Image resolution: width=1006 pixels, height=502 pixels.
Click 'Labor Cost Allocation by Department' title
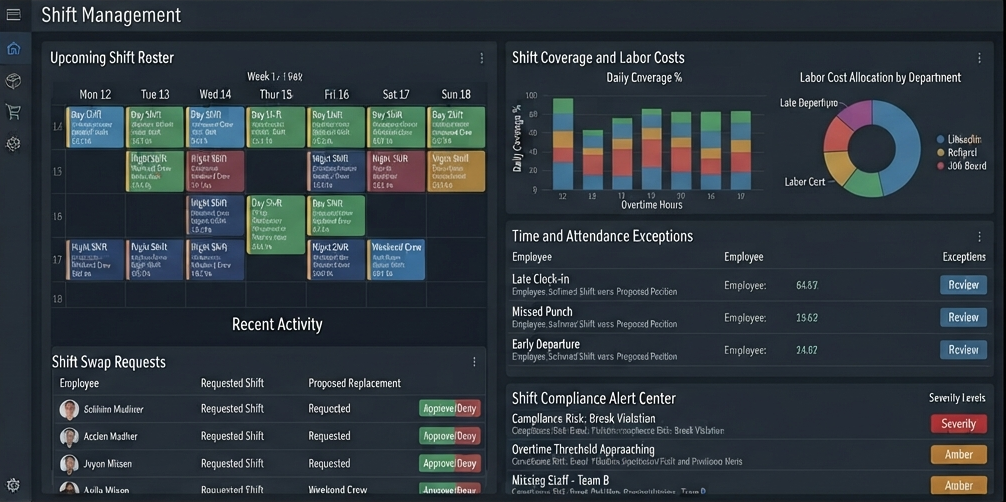pyautogui.click(x=880, y=78)
